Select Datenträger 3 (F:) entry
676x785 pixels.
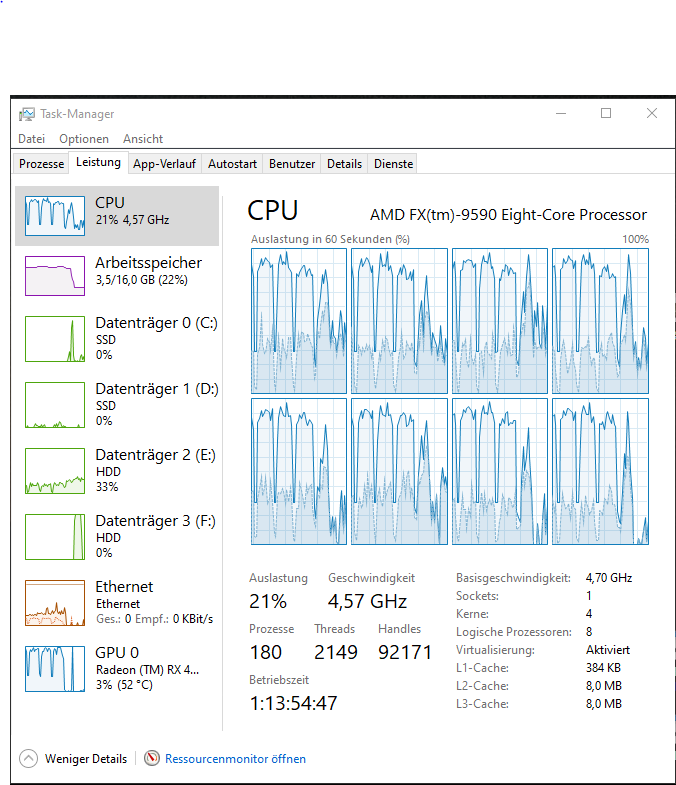click(117, 537)
